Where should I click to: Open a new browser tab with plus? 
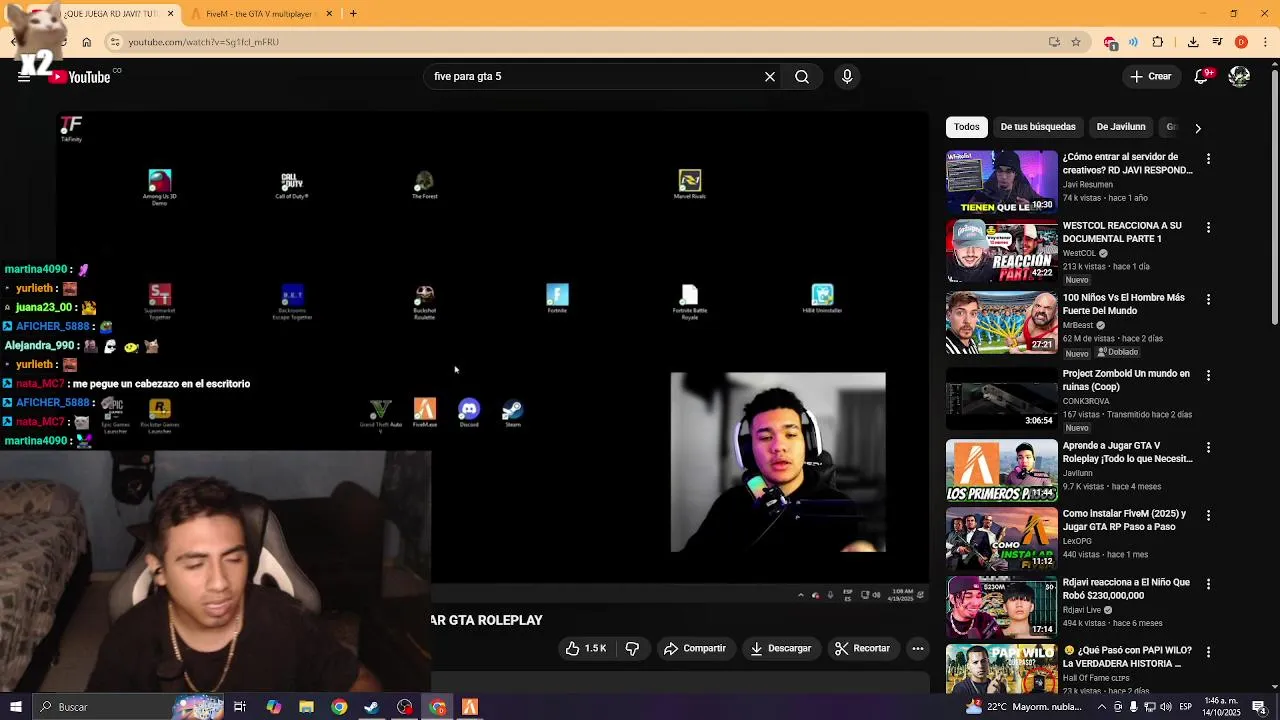[353, 13]
